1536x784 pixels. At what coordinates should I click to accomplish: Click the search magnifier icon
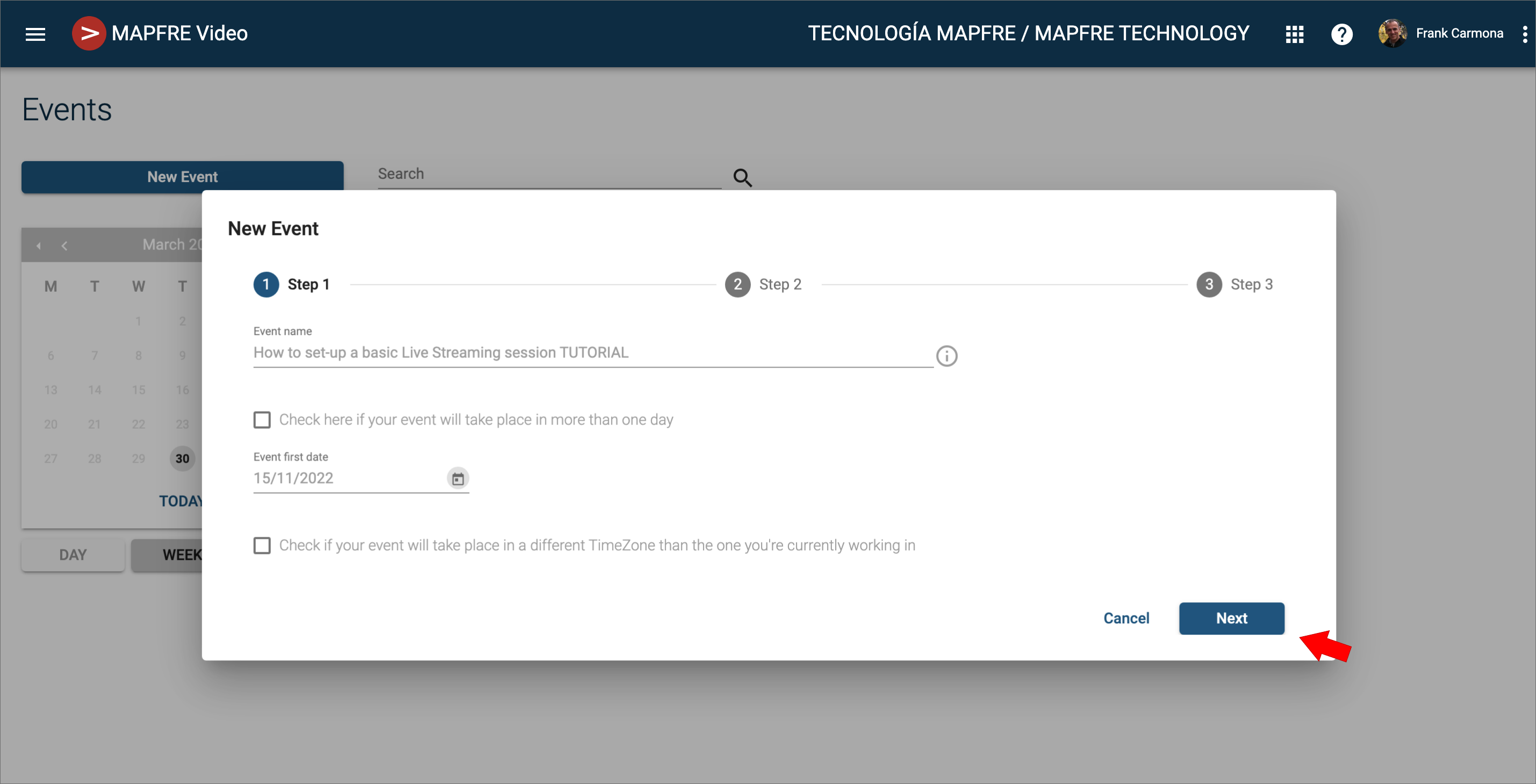(742, 177)
